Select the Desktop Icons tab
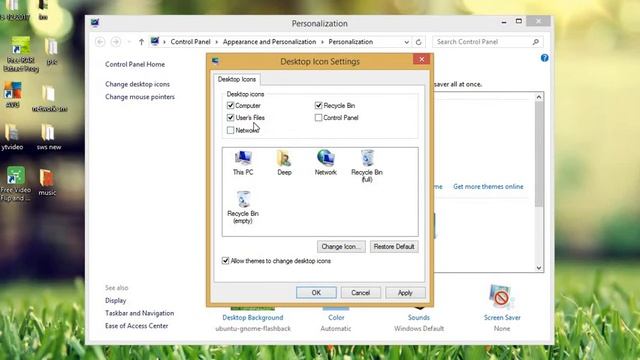This screenshot has height=360, width=640. (x=237, y=79)
